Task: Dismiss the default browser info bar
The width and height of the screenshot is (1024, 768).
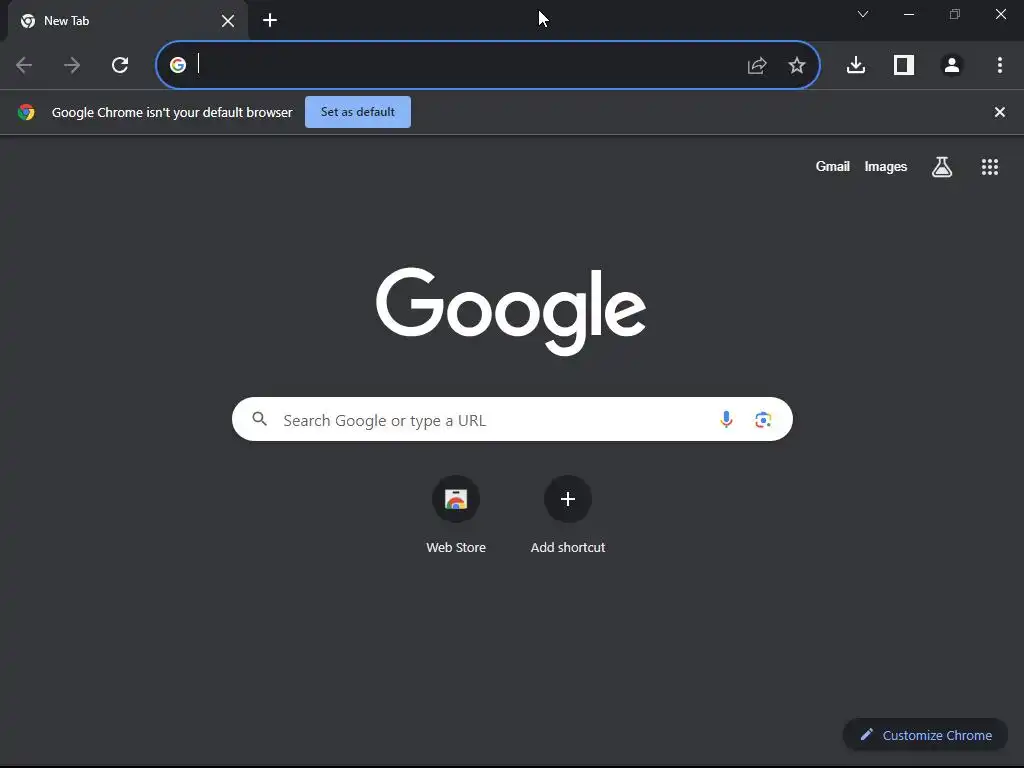Action: pyautogui.click(x=1000, y=112)
